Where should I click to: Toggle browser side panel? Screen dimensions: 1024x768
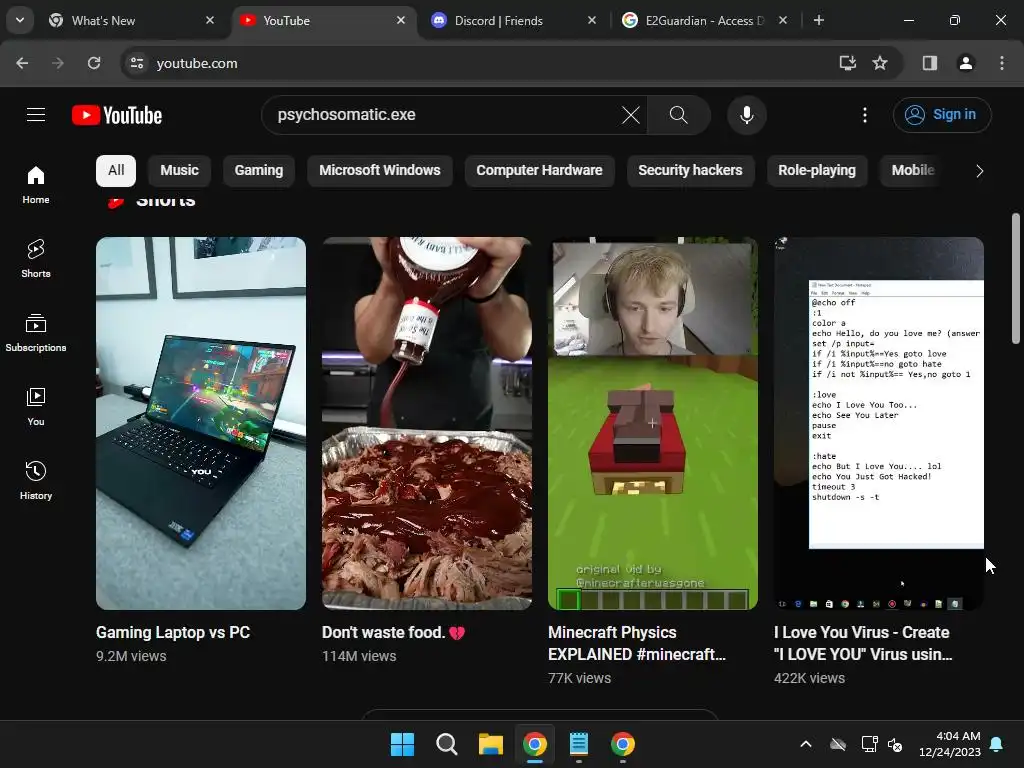(930, 63)
